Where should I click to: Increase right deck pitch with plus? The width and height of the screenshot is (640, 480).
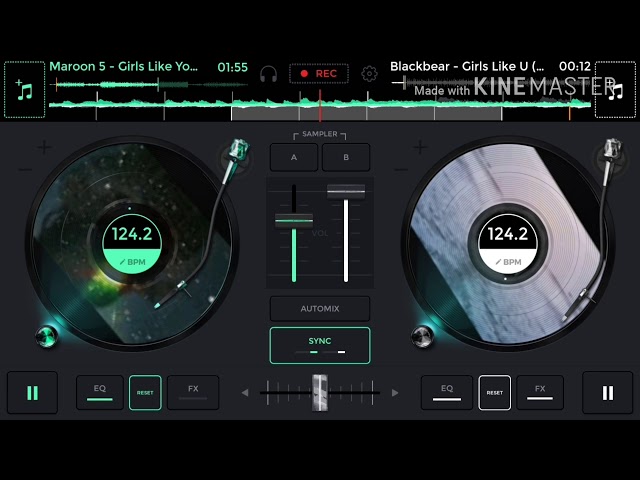420,147
